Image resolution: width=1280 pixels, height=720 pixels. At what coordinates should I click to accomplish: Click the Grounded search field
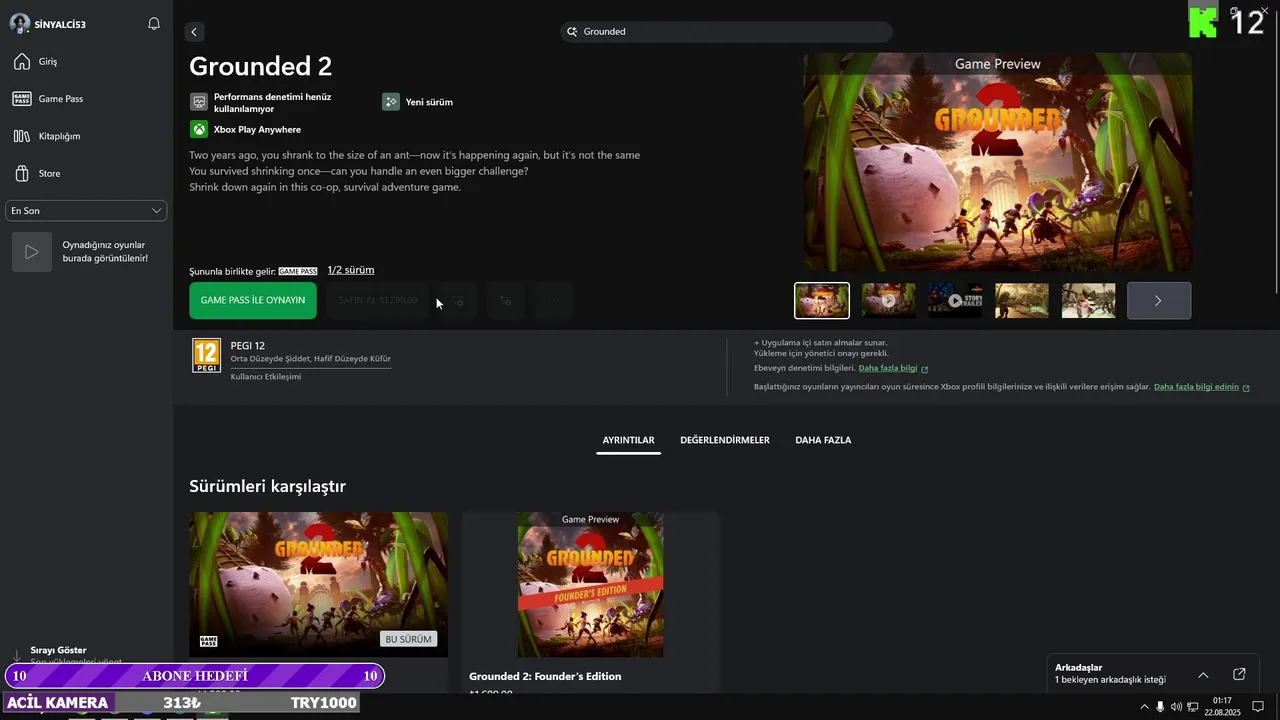[x=726, y=32]
